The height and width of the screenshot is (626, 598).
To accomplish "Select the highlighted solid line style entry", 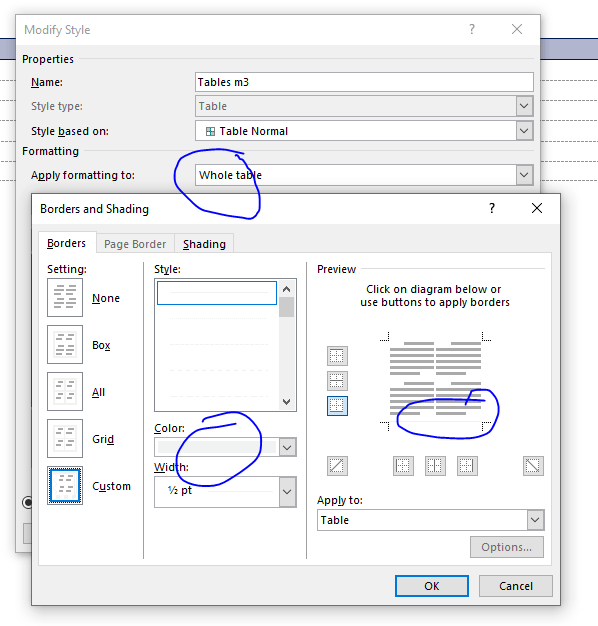I will pos(217,293).
